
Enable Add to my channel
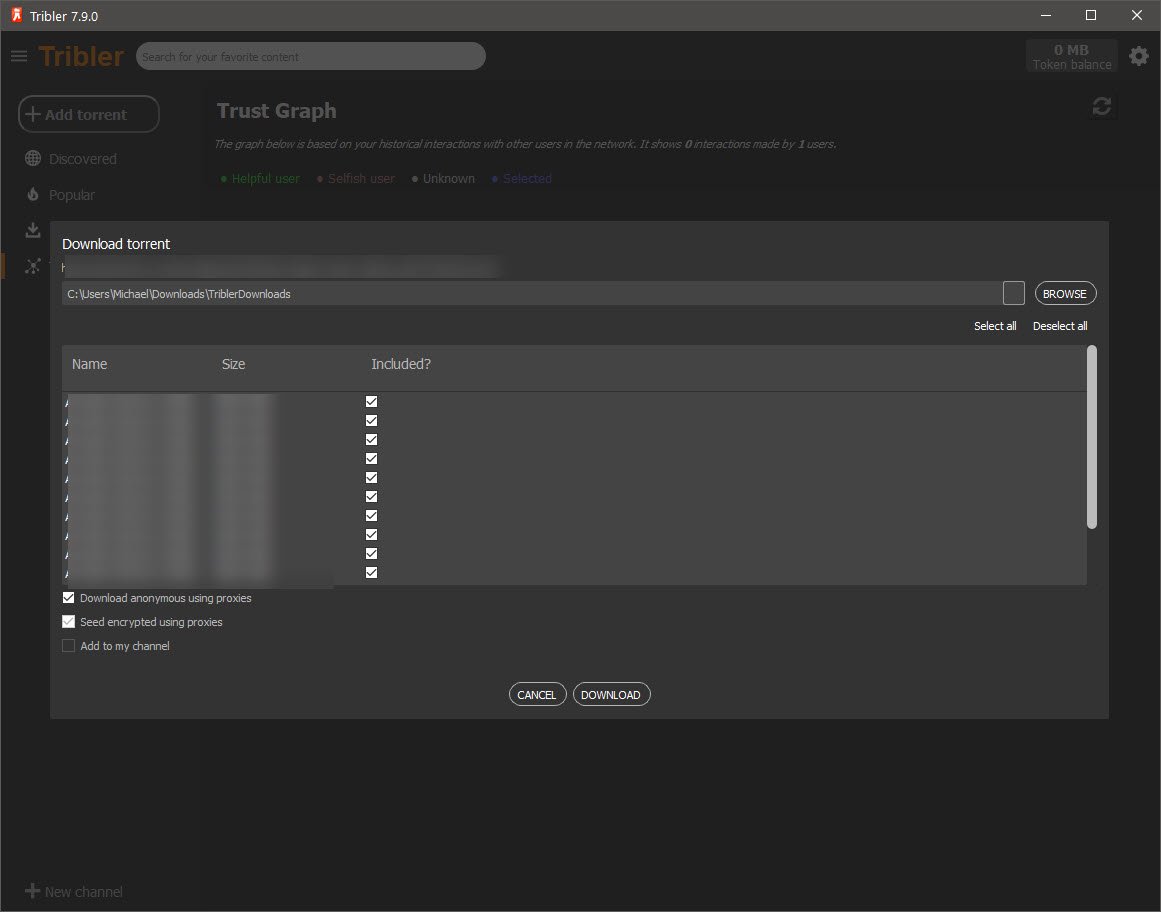pos(68,646)
